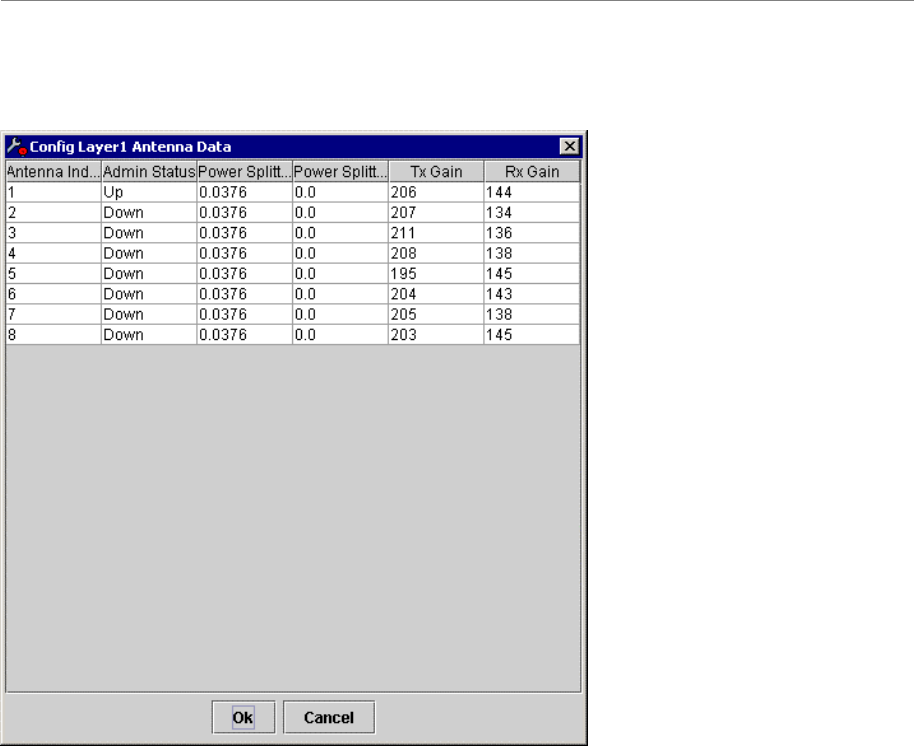The image size is (914, 746).
Task: Click the 0.0376 power splitter cell in row 4
Action: tap(244, 254)
